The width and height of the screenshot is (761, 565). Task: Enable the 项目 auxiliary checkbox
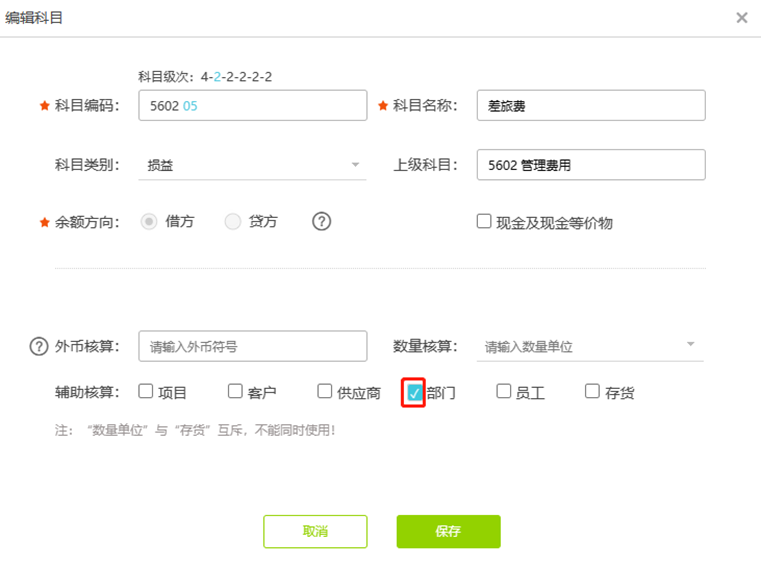point(146,392)
